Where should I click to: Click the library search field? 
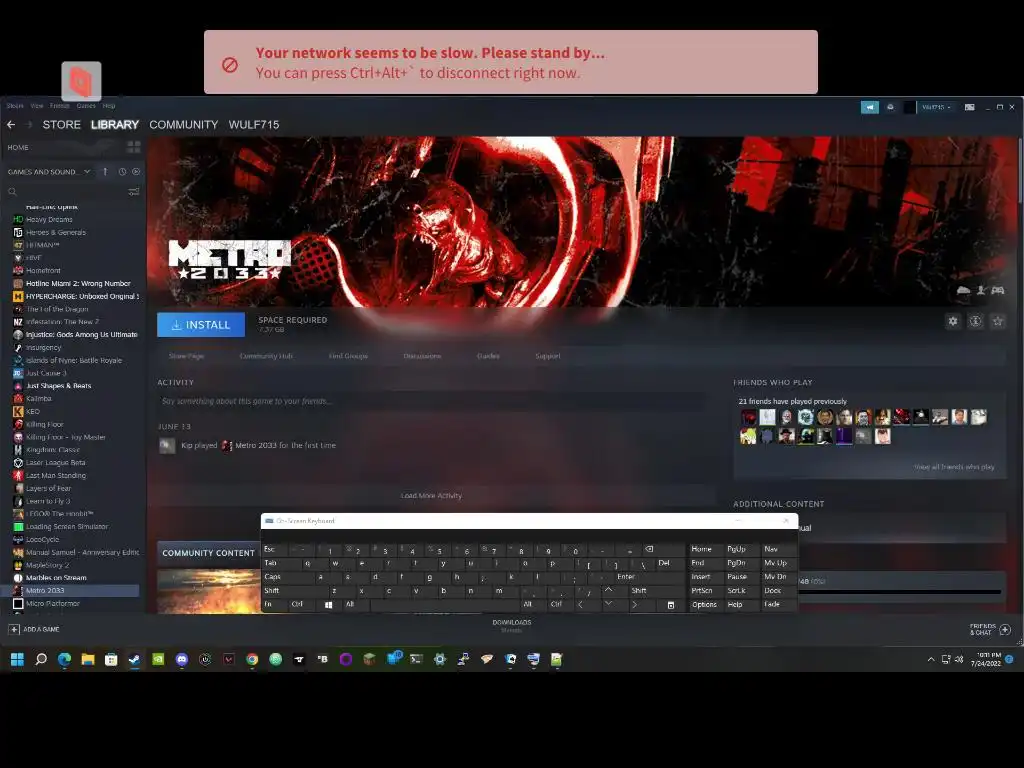coord(65,191)
